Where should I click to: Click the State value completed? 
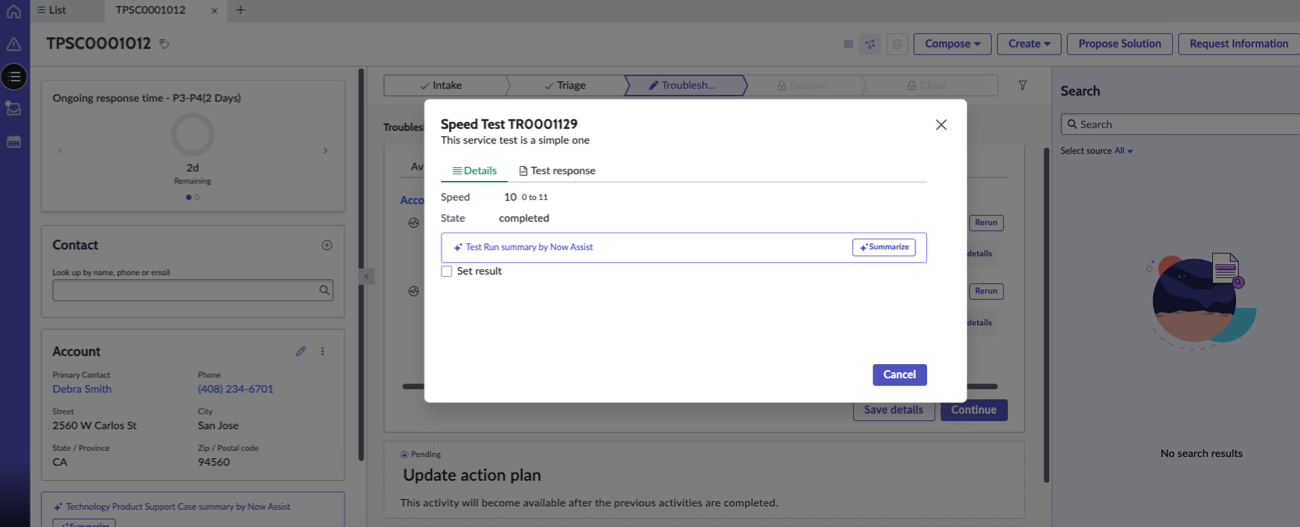point(524,218)
